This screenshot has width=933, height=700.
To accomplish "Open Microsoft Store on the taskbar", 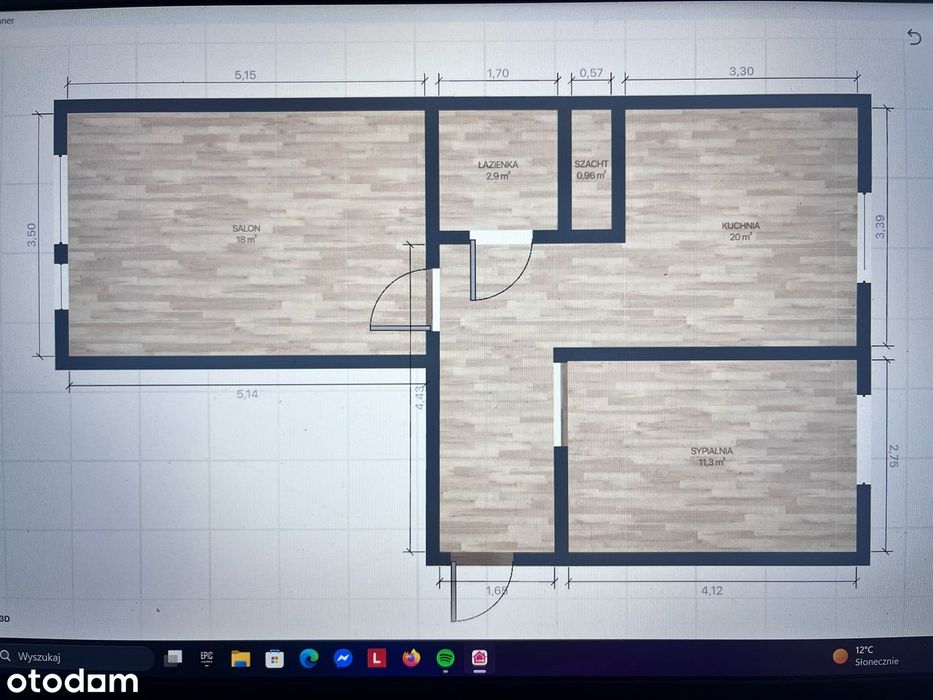I will (274, 659).
